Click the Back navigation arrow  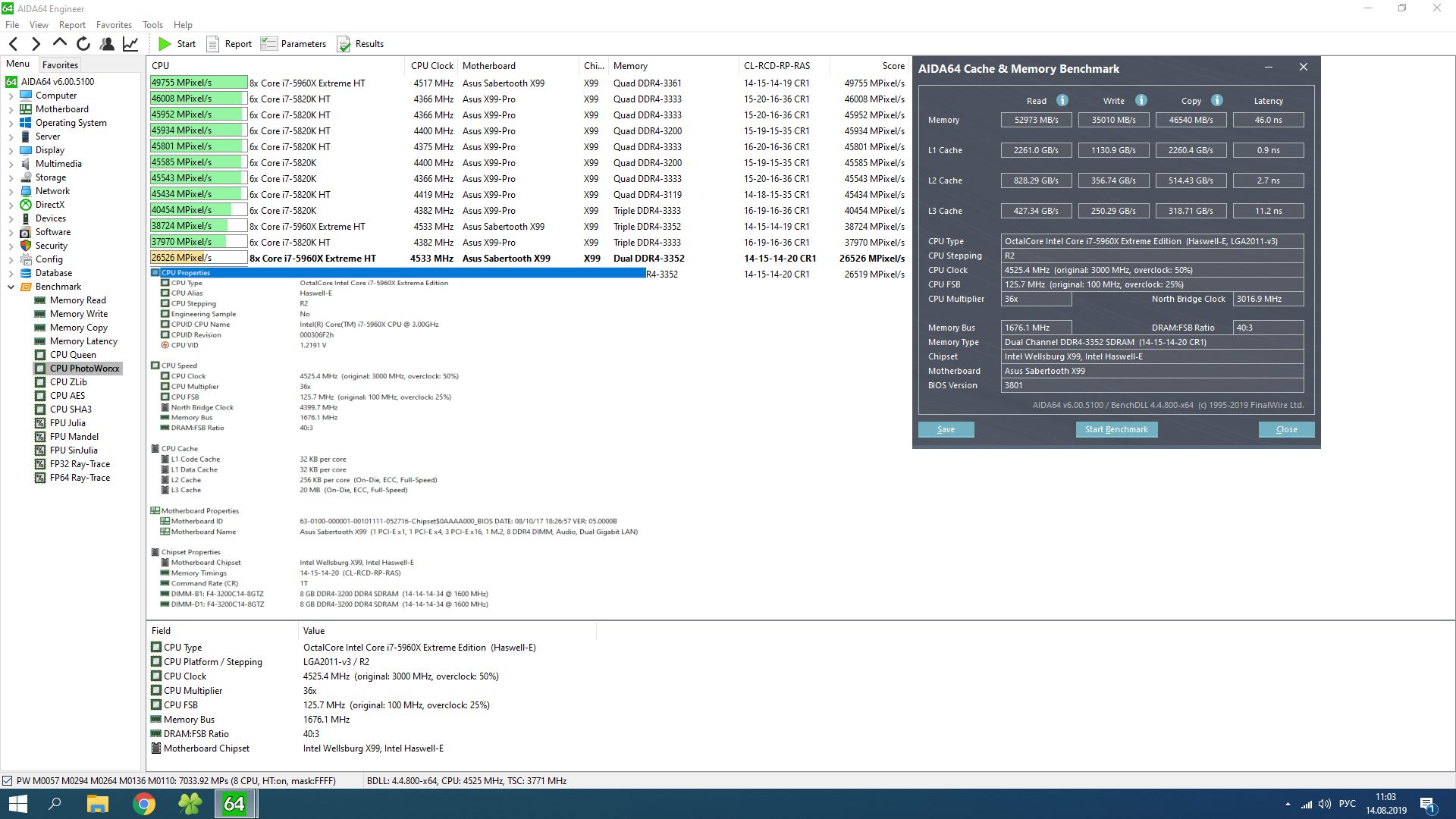point(13,44)
